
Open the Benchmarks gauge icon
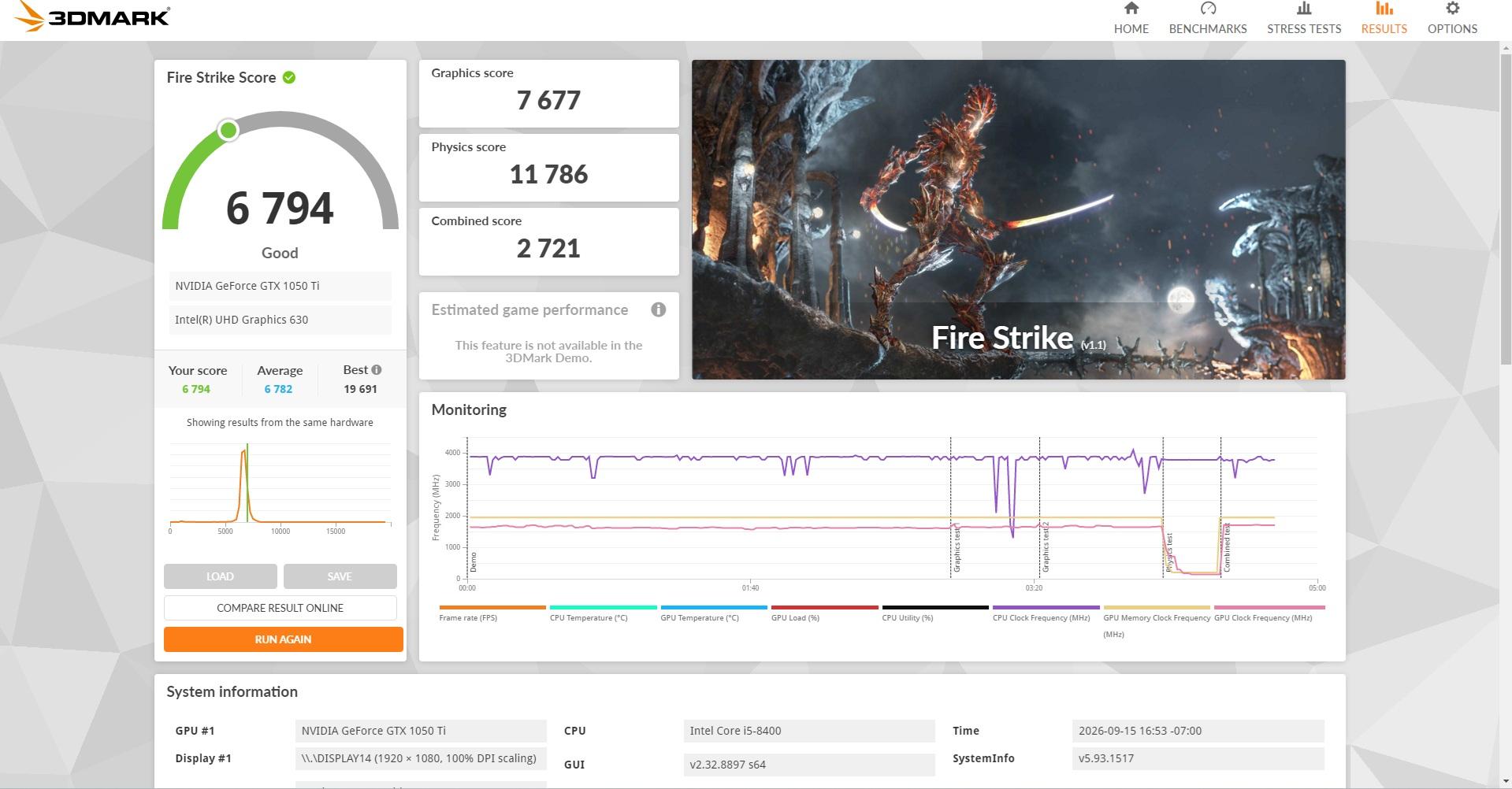click(x=1208, y=9)
